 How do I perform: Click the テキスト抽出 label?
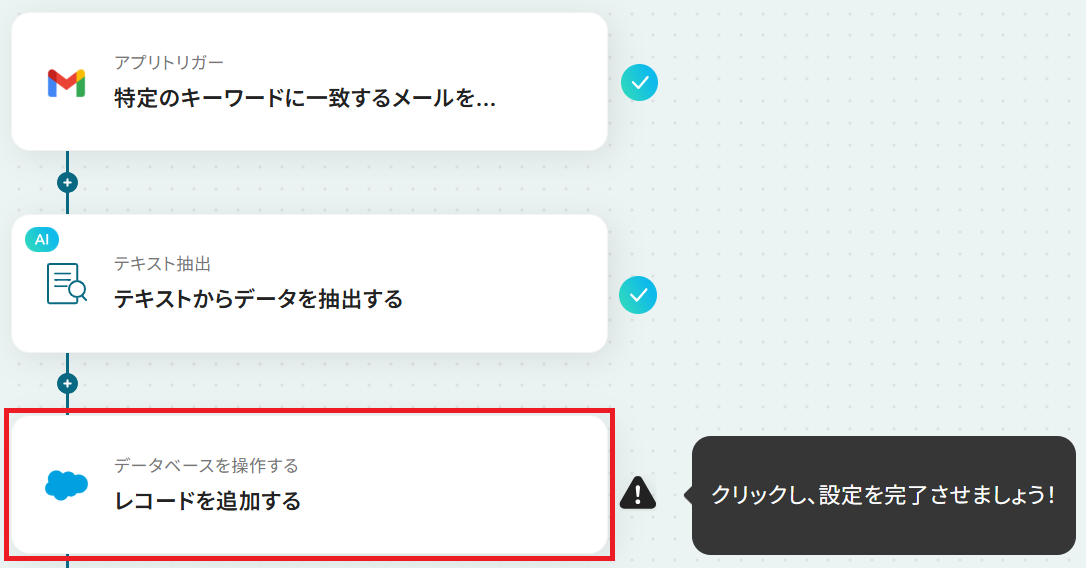pyautogui.click(x=163, y=264)
